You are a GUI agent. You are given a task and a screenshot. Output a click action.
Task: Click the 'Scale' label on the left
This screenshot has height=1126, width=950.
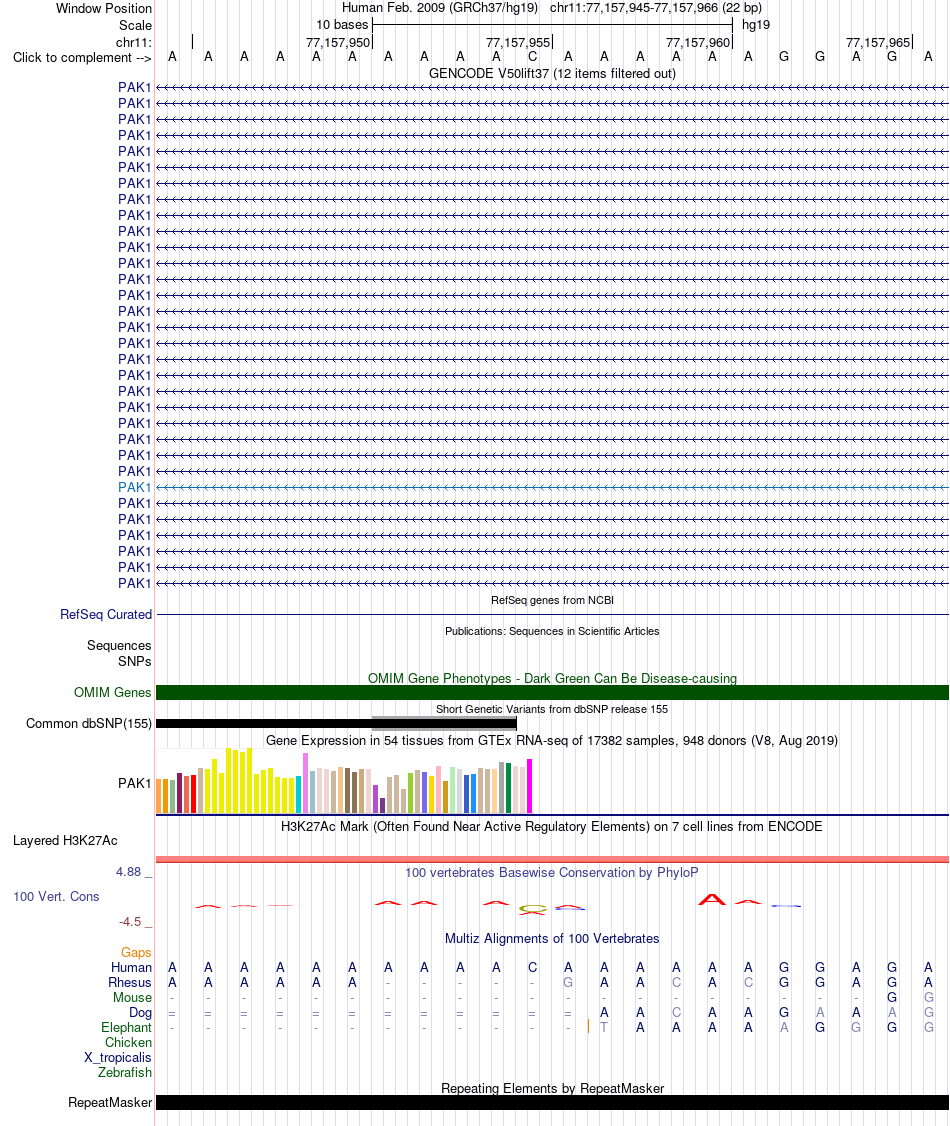pos(135,25)
